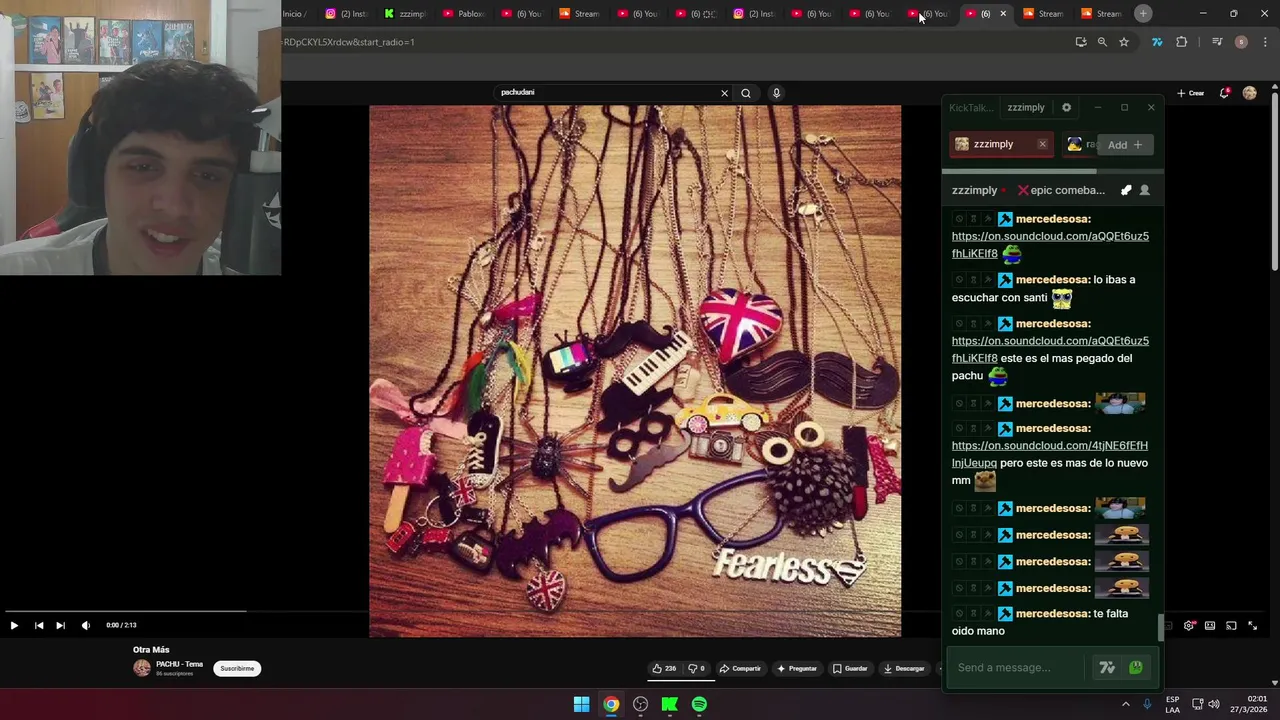The height and width of the screenshot is (720, 1280).
Task: Click the YouTube search magnifier button
Action: [x=746, y=93]
